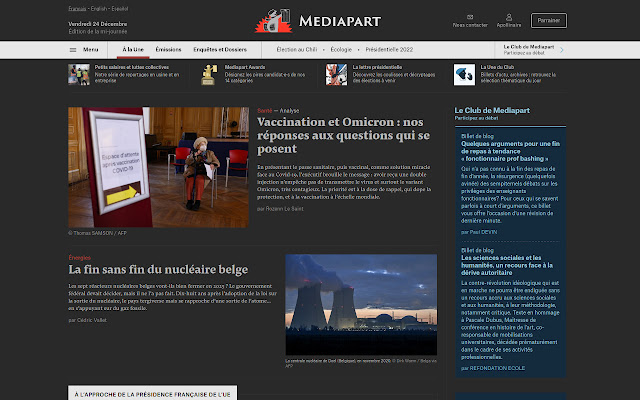This screenshot has height=400, width=640.
Task: Open the Énergies category link
Action: [x=80, y=258]
